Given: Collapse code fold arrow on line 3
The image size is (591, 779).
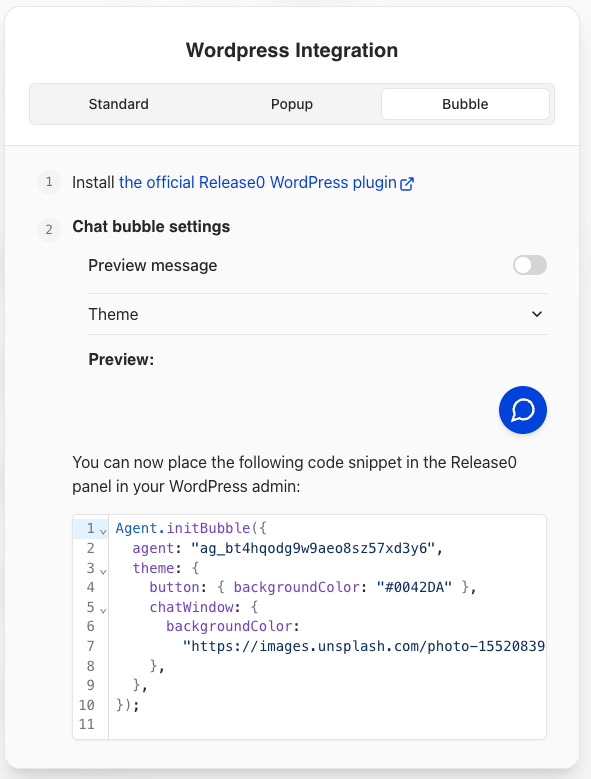Looking at the screenshot, I should tap(103, 571).
